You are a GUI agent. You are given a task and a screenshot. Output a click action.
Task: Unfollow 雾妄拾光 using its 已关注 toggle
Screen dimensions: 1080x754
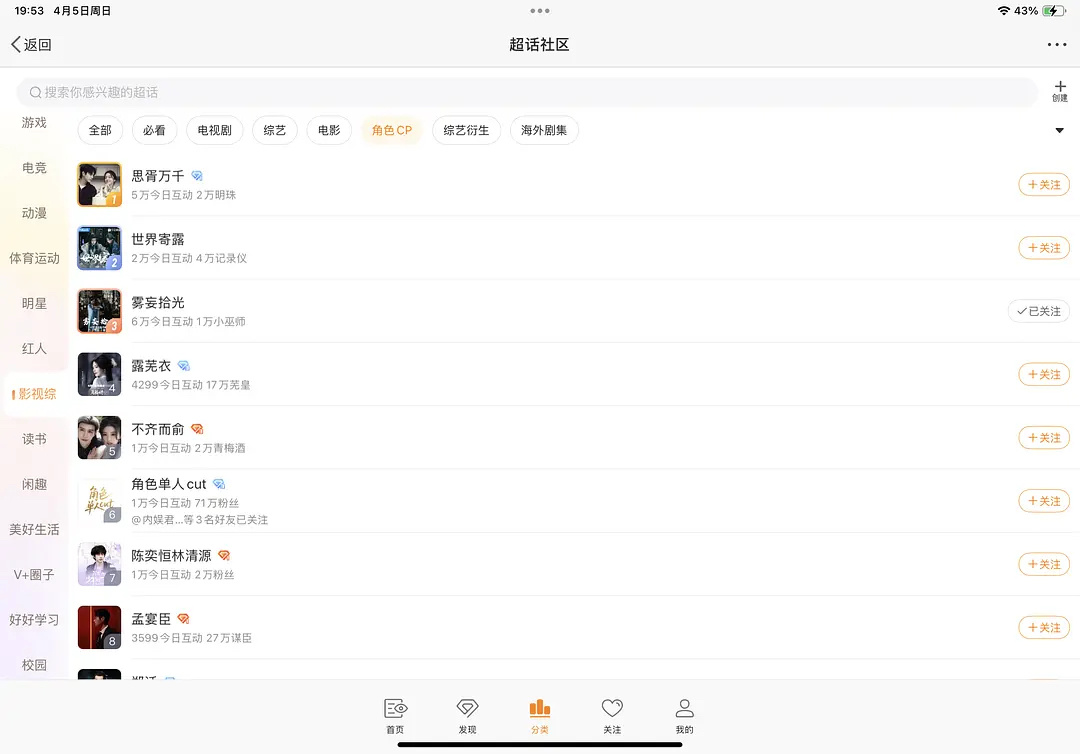pos(1038,311)
